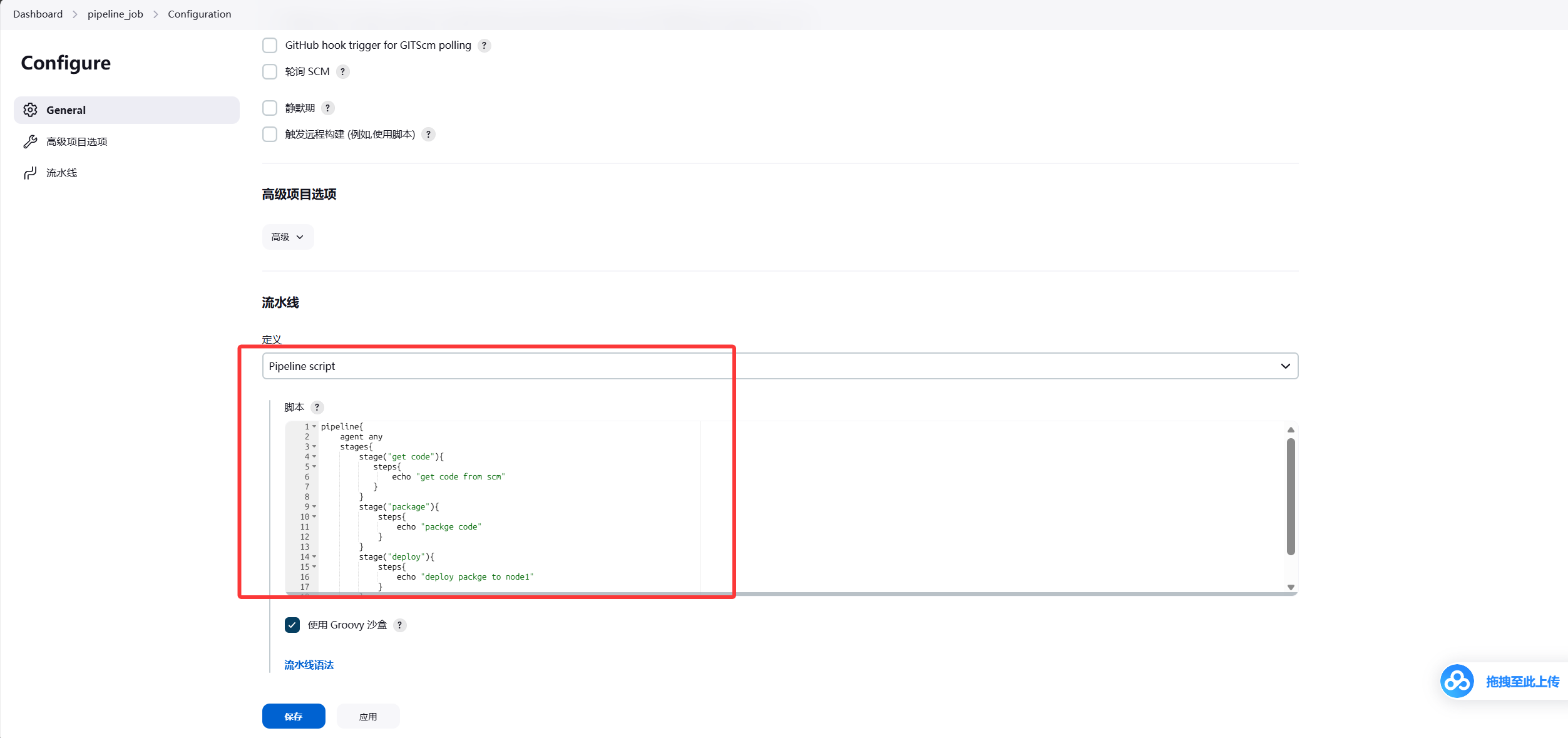
Task: Uncheck the 使用 Groovy 沙盒 checkbox
Action: point(292,625)
